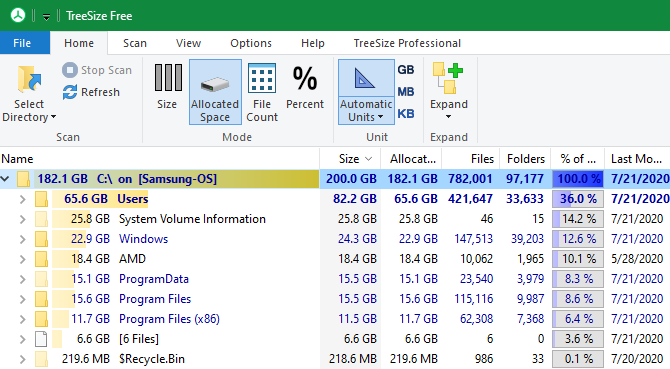Click the 782,001 files count cell
670x369 pixels.
pos(470,179)
